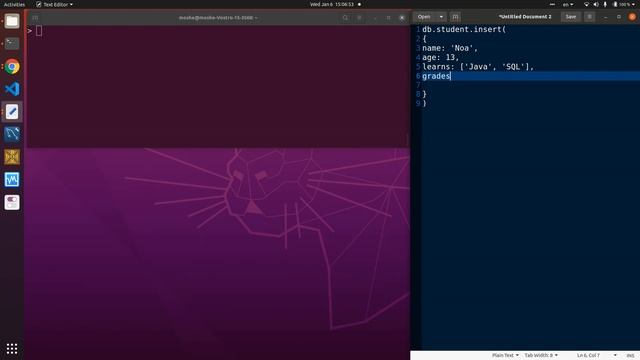
Task: Open Text Editor hamburger menu
Action: 589,17
